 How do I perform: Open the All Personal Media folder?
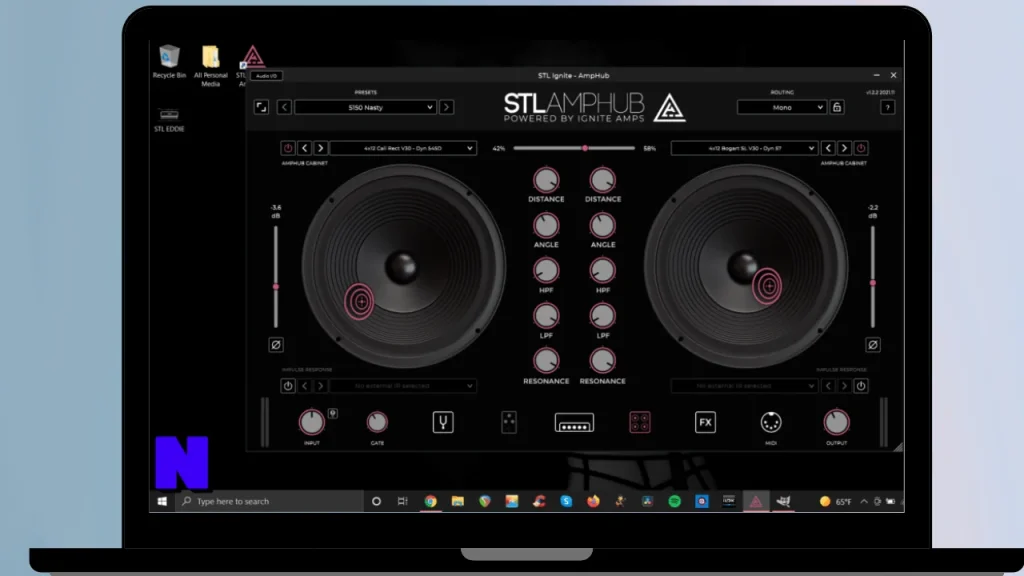[210, 66]
